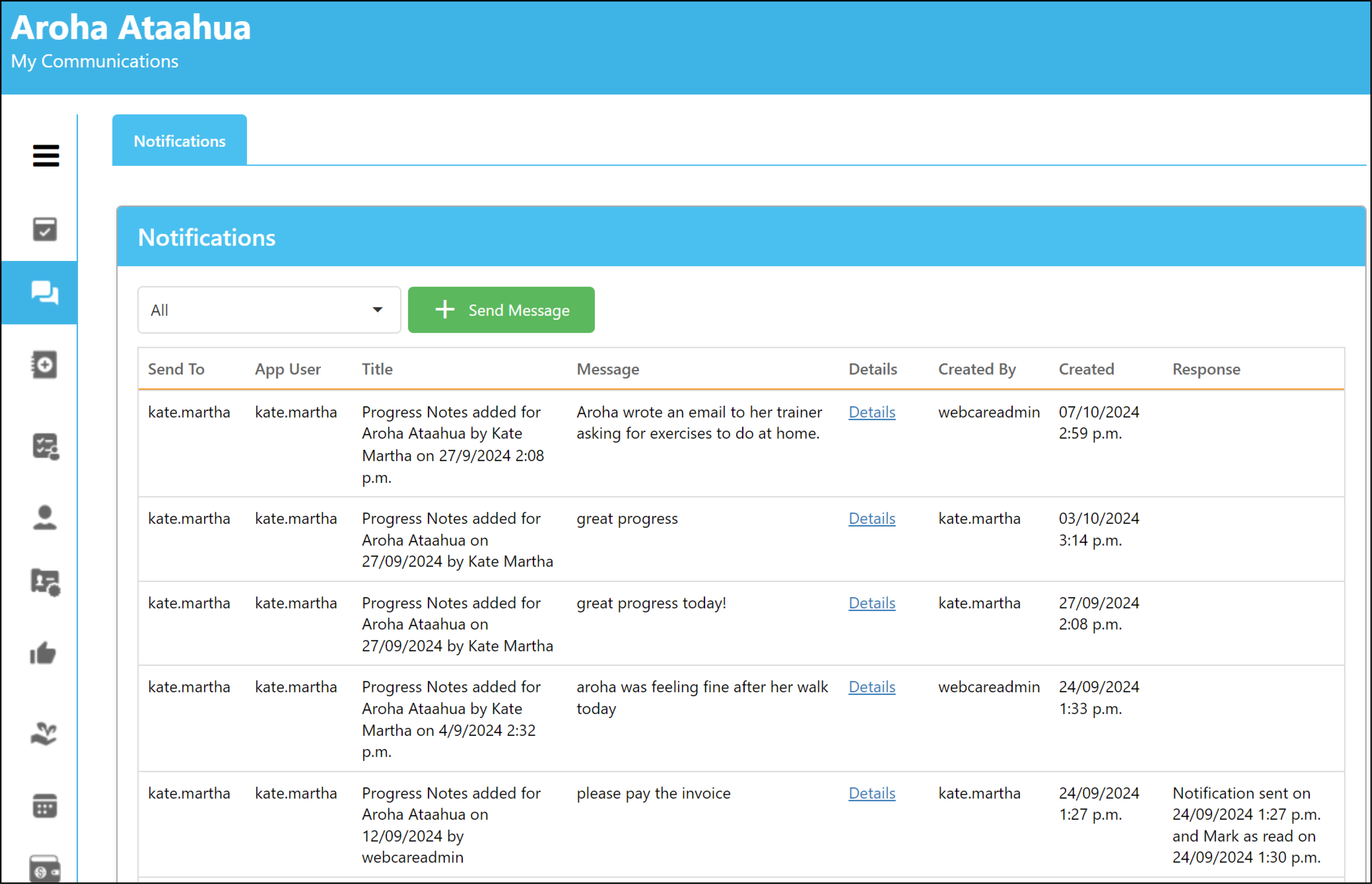Open Details for please pay the invoice

click(872, 793)
